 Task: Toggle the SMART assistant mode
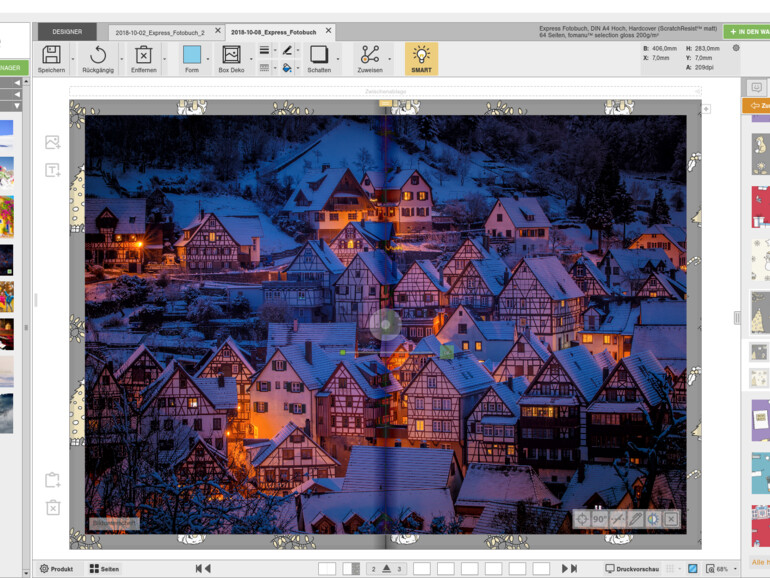[421, 58]
